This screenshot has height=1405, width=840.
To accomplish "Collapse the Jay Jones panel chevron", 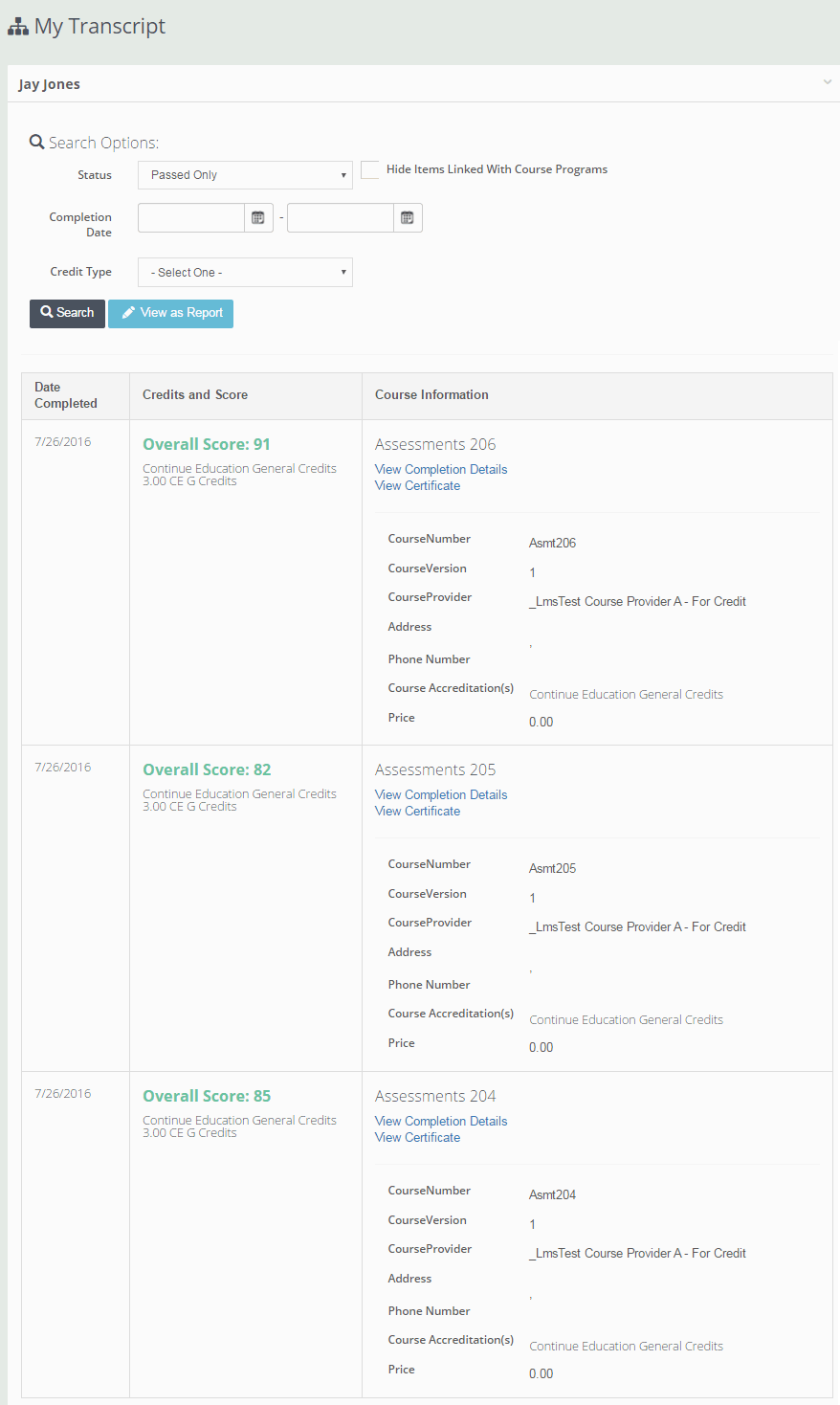I will coord(828,82).
